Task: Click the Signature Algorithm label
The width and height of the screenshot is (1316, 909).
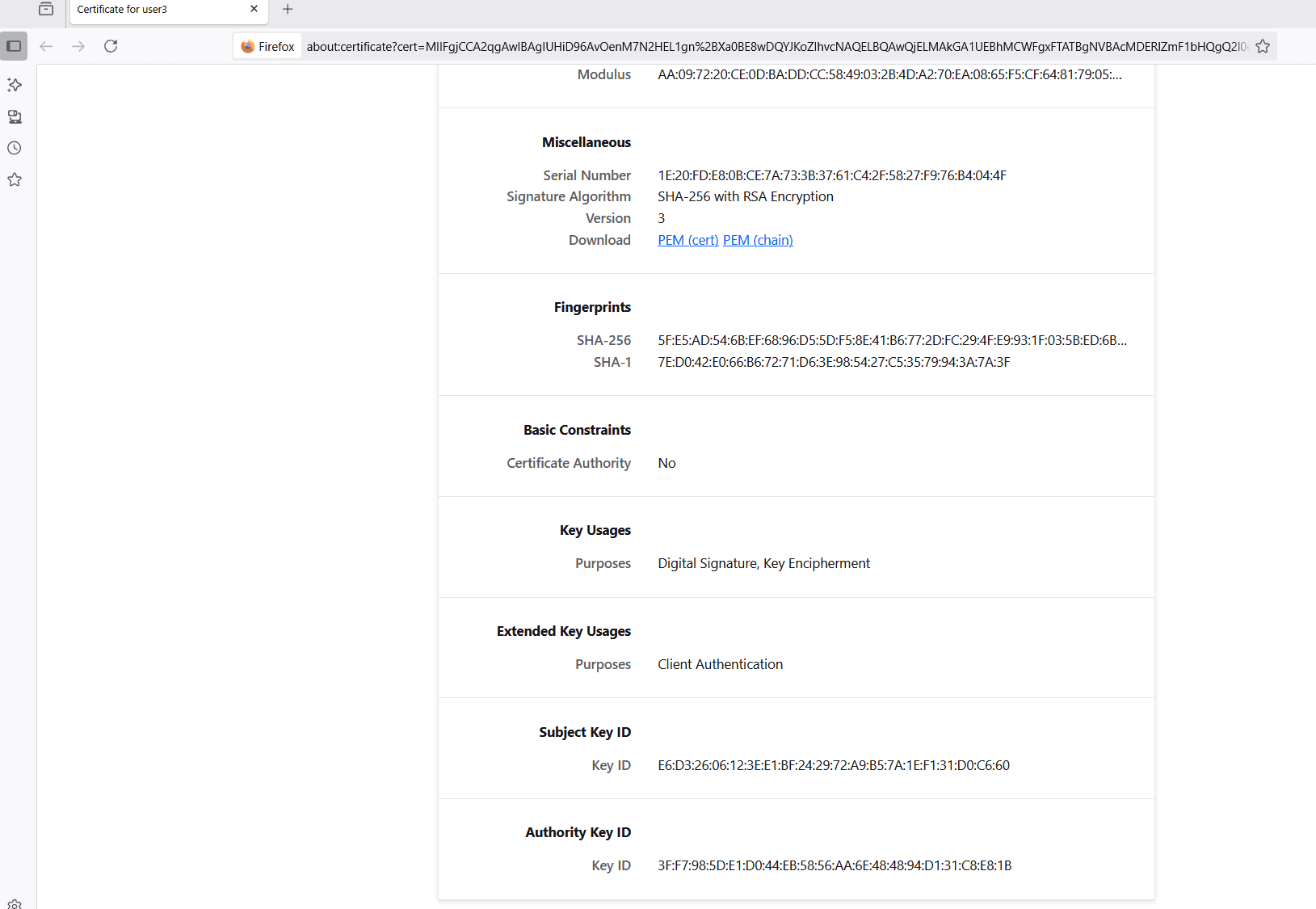Action: click(569, 196)
